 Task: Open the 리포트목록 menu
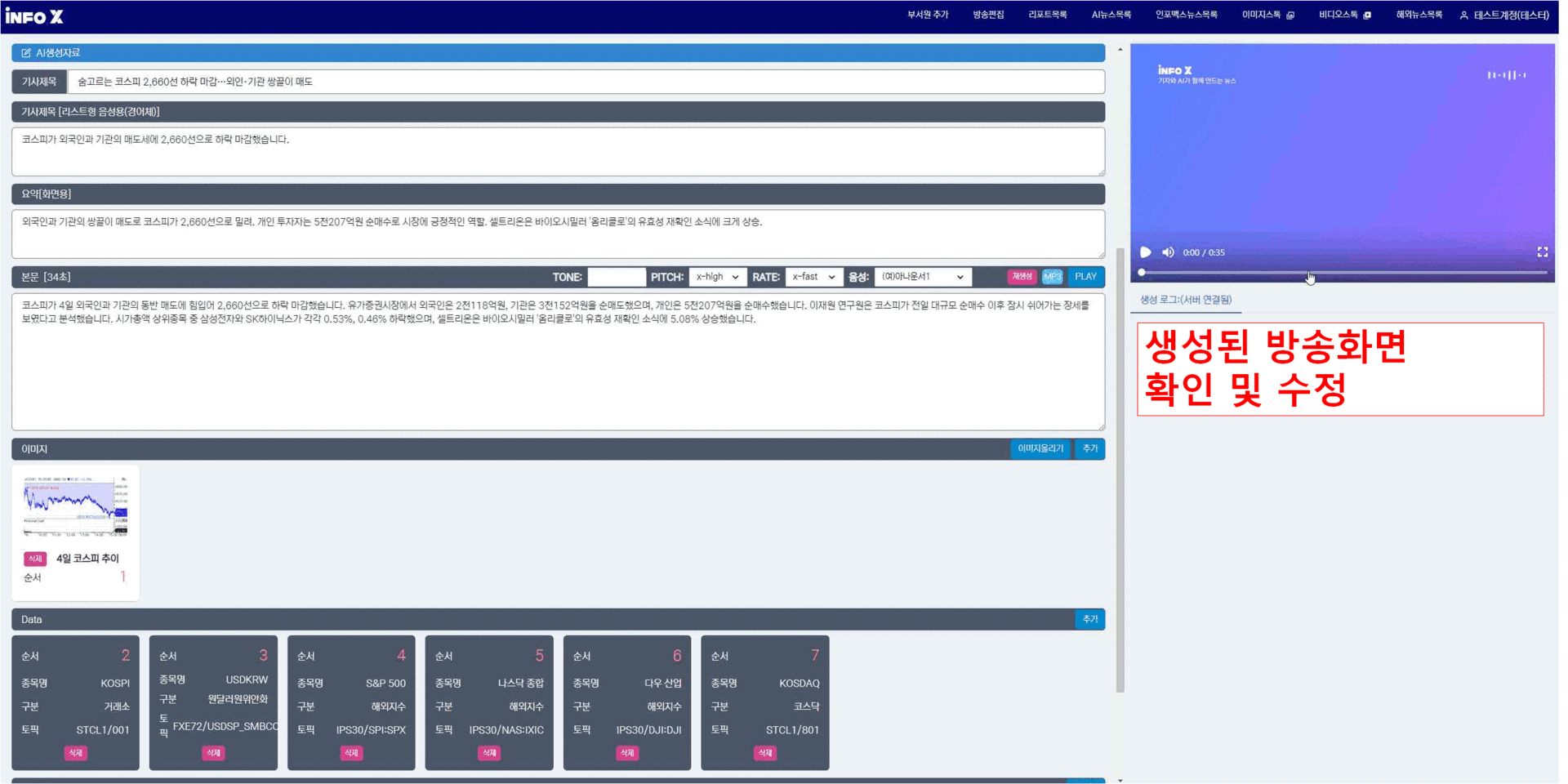(1048, 15)
